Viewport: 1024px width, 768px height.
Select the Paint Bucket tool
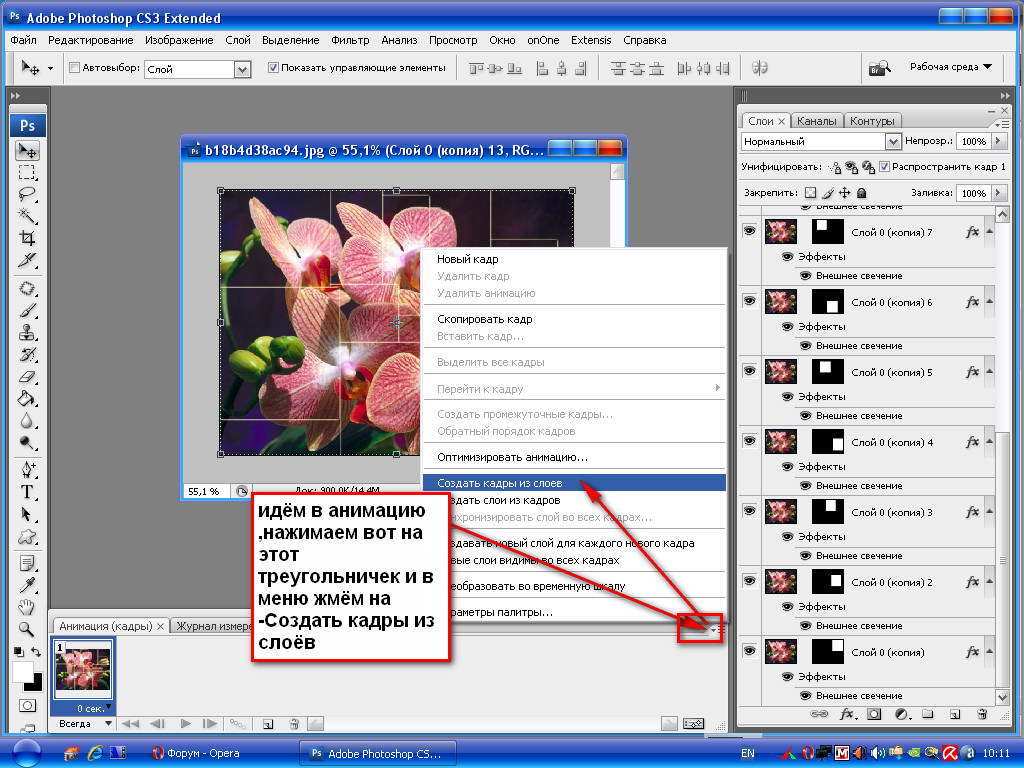pos(27,398)
